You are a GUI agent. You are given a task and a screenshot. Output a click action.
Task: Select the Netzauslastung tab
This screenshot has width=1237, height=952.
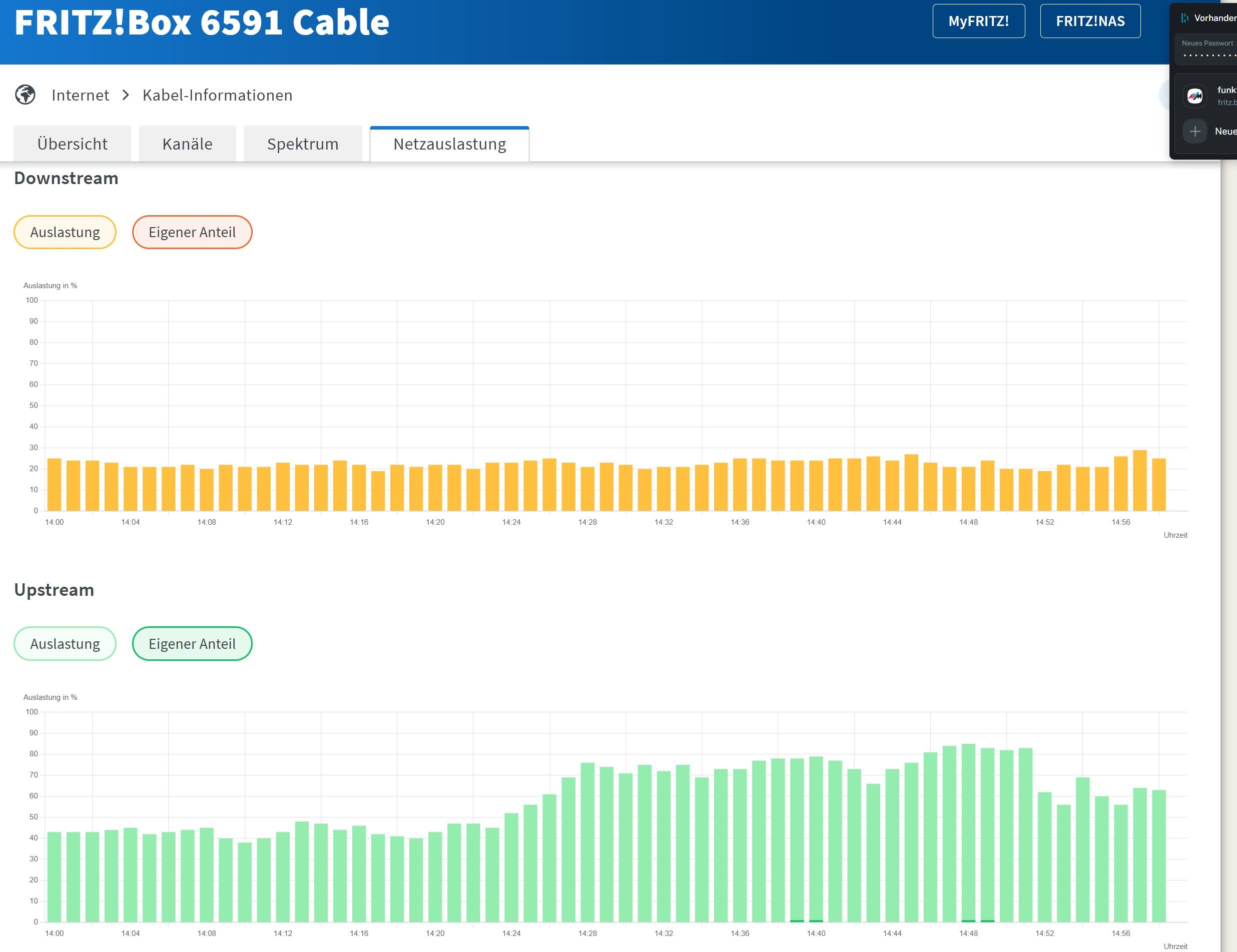[450, 144]
